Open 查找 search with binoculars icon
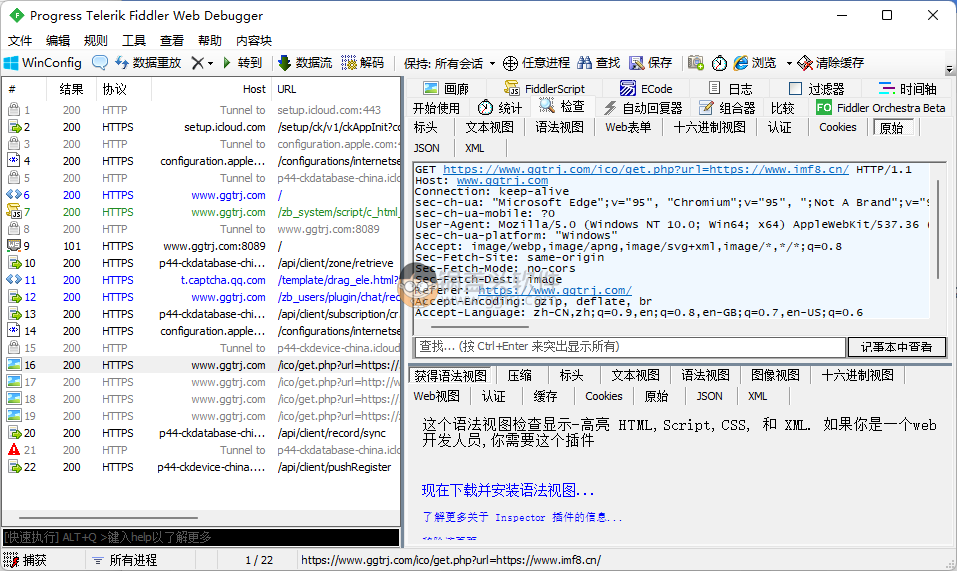The image size is (957, 571). [598, 63]
